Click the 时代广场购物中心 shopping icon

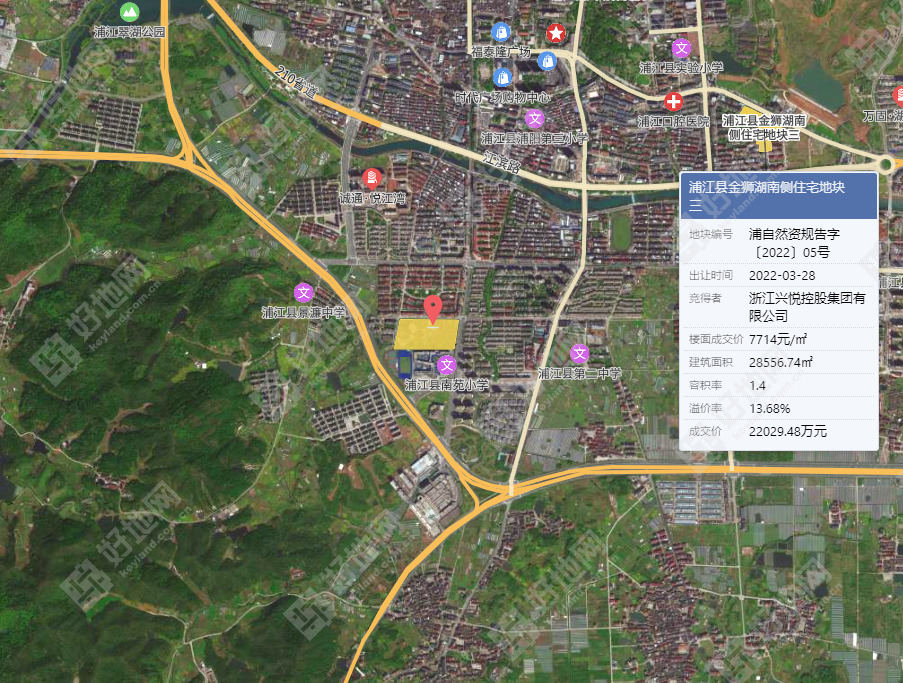click(502, 76)
